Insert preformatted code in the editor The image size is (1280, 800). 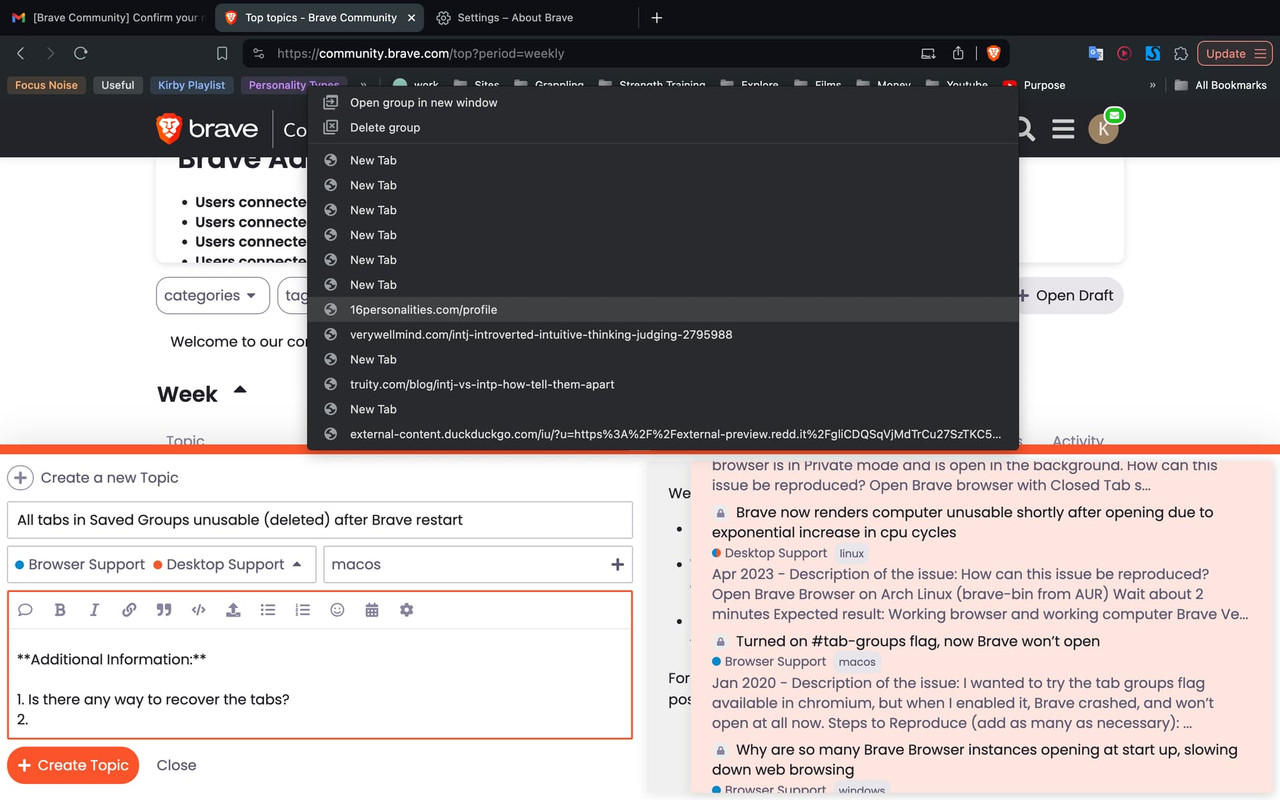coord(198,610)
